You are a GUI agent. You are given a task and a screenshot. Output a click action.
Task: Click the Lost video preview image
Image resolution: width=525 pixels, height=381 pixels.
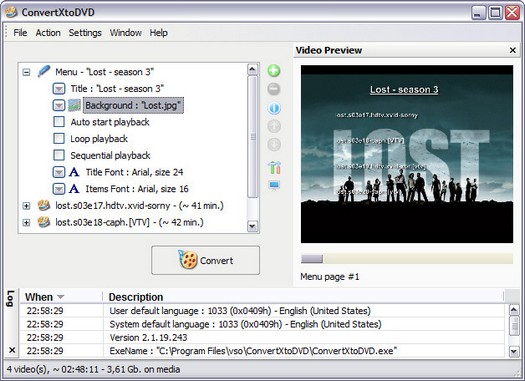407,154
